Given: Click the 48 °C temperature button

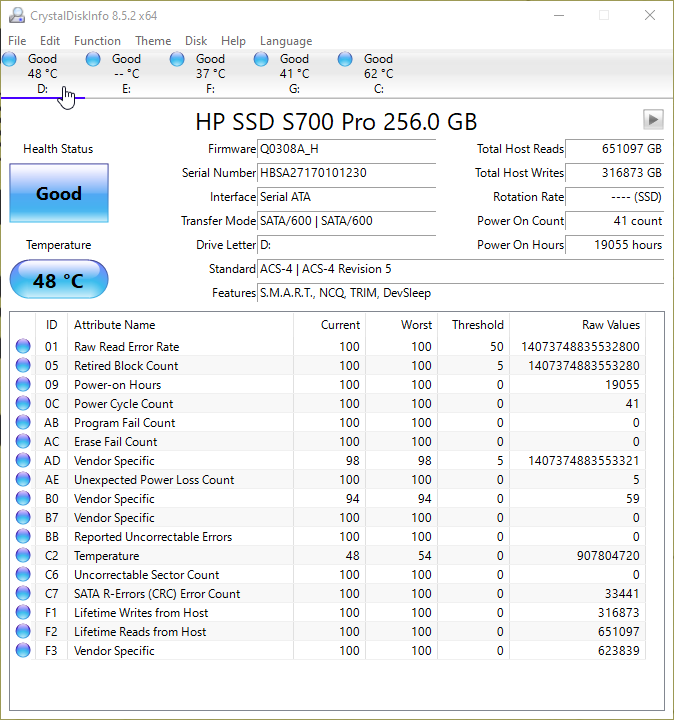Looking at the screenshot, I should tap(58, 281).
